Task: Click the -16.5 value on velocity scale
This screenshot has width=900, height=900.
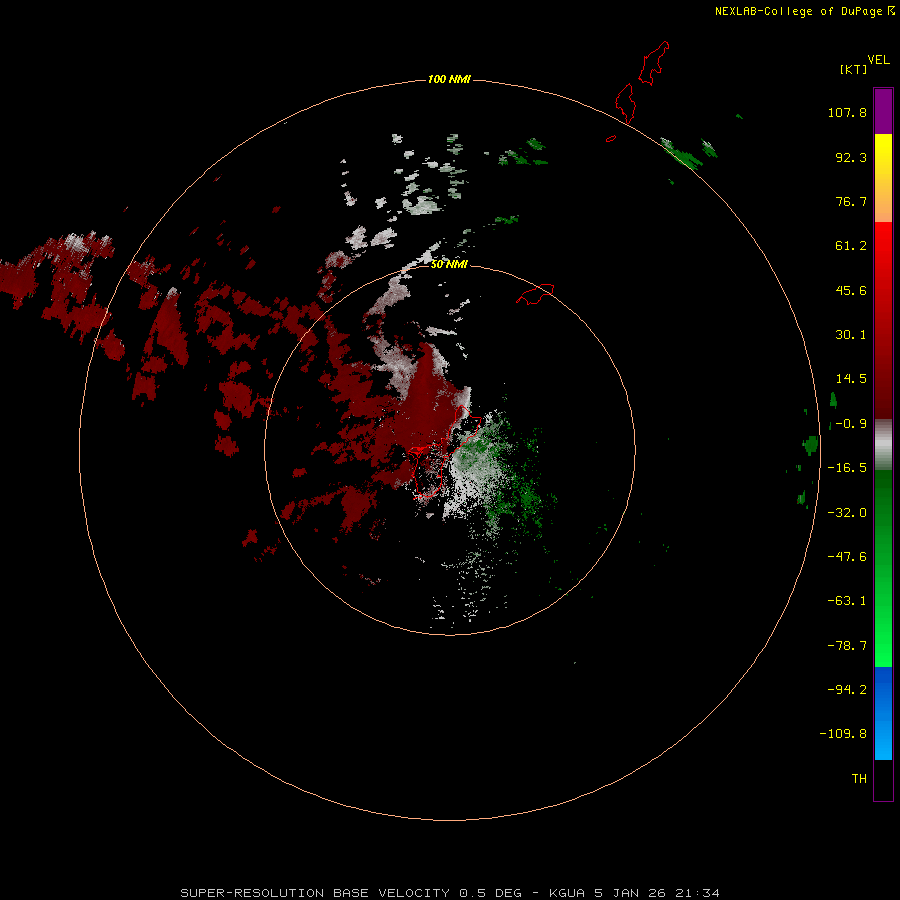Action: coord(847,468)
